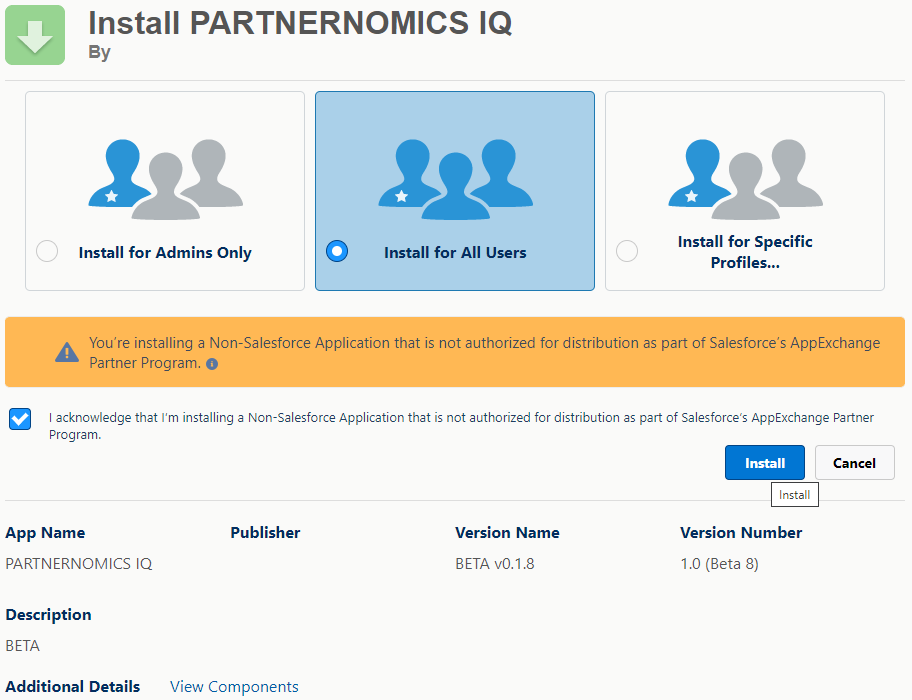The height and width of the screenshot is (700, 912).
Task: Click the acknowledgement text beside the checkbox
Action: pyautogui.click(x=461, y=426)
